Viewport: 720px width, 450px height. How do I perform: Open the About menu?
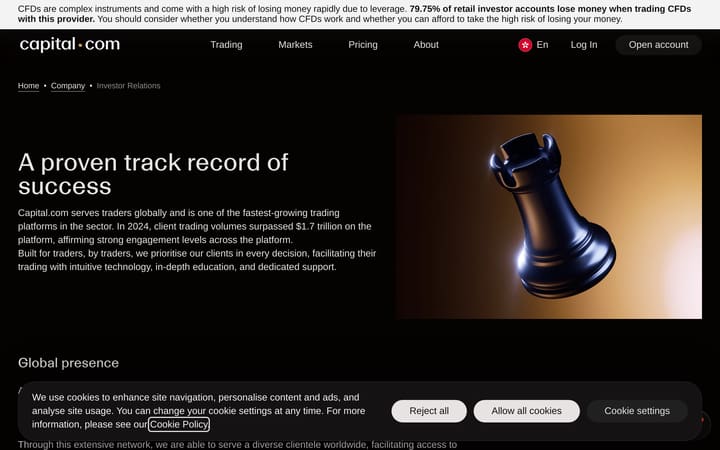(x=426, y=45)
